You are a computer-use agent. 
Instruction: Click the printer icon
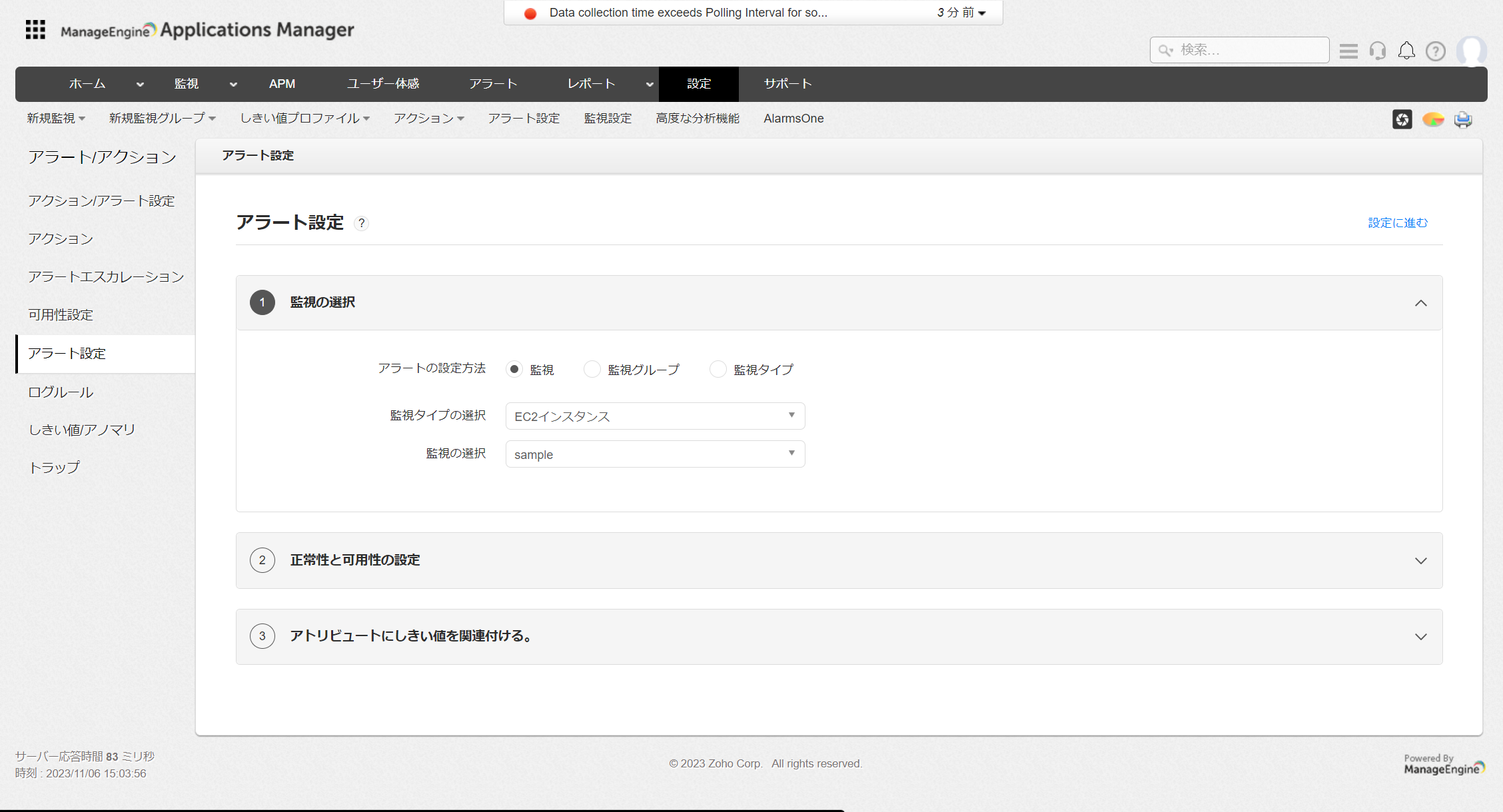click(x=1463, y=119)
